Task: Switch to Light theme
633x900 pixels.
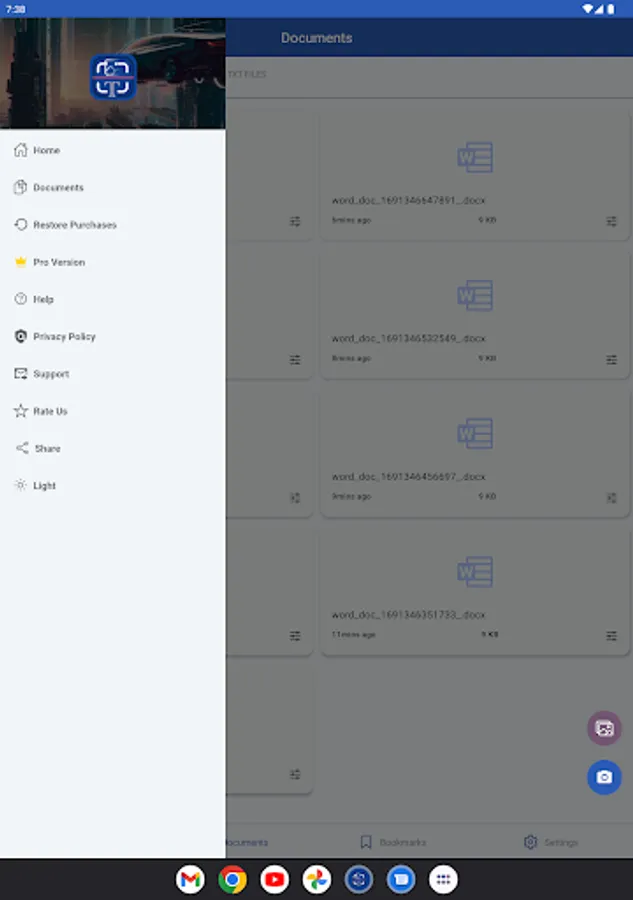Action: click(x=21, y=486)
